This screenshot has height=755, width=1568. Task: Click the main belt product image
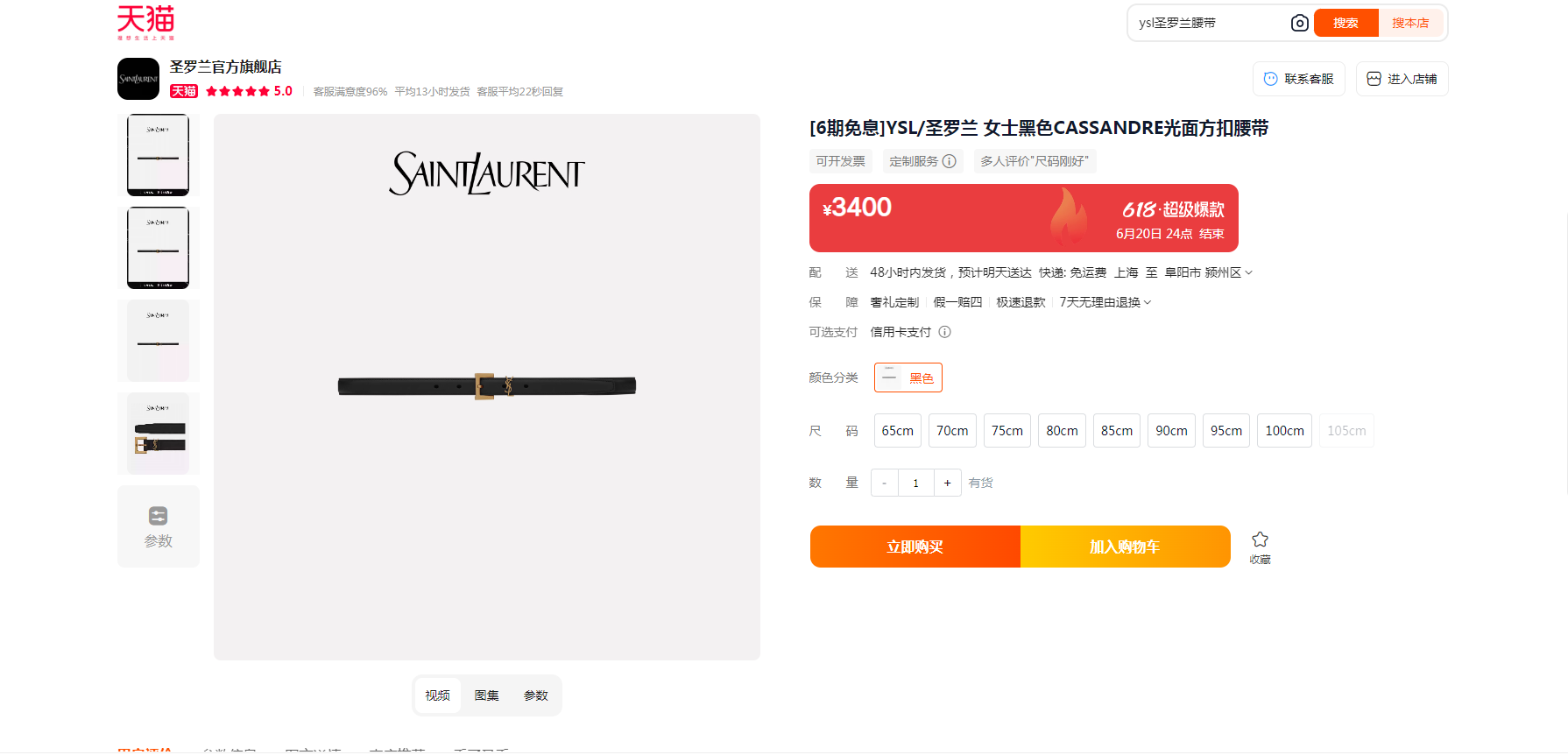pos(487,386)
